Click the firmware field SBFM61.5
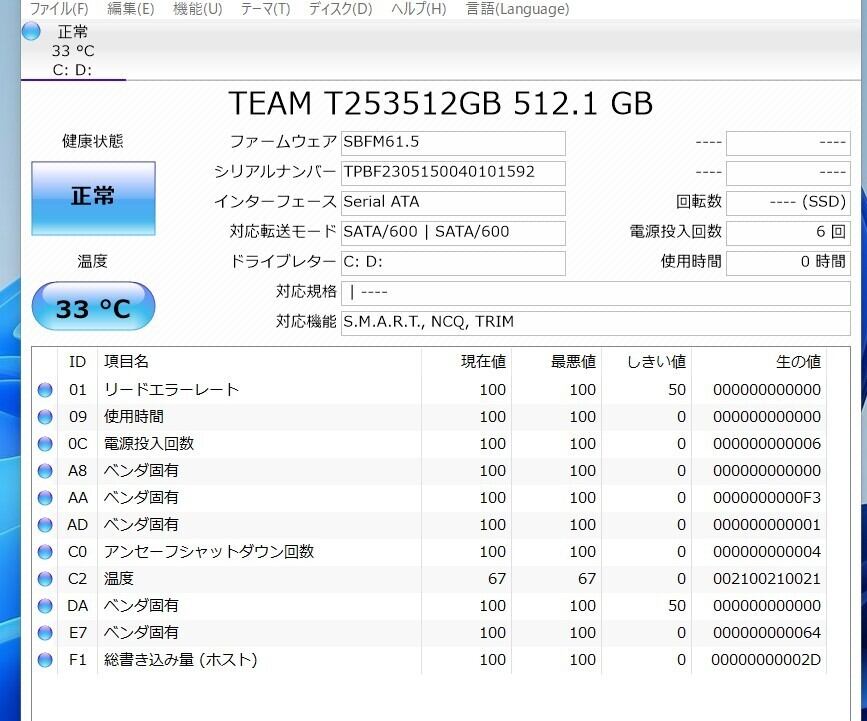 pyautogui.click(x=453, y=143)
